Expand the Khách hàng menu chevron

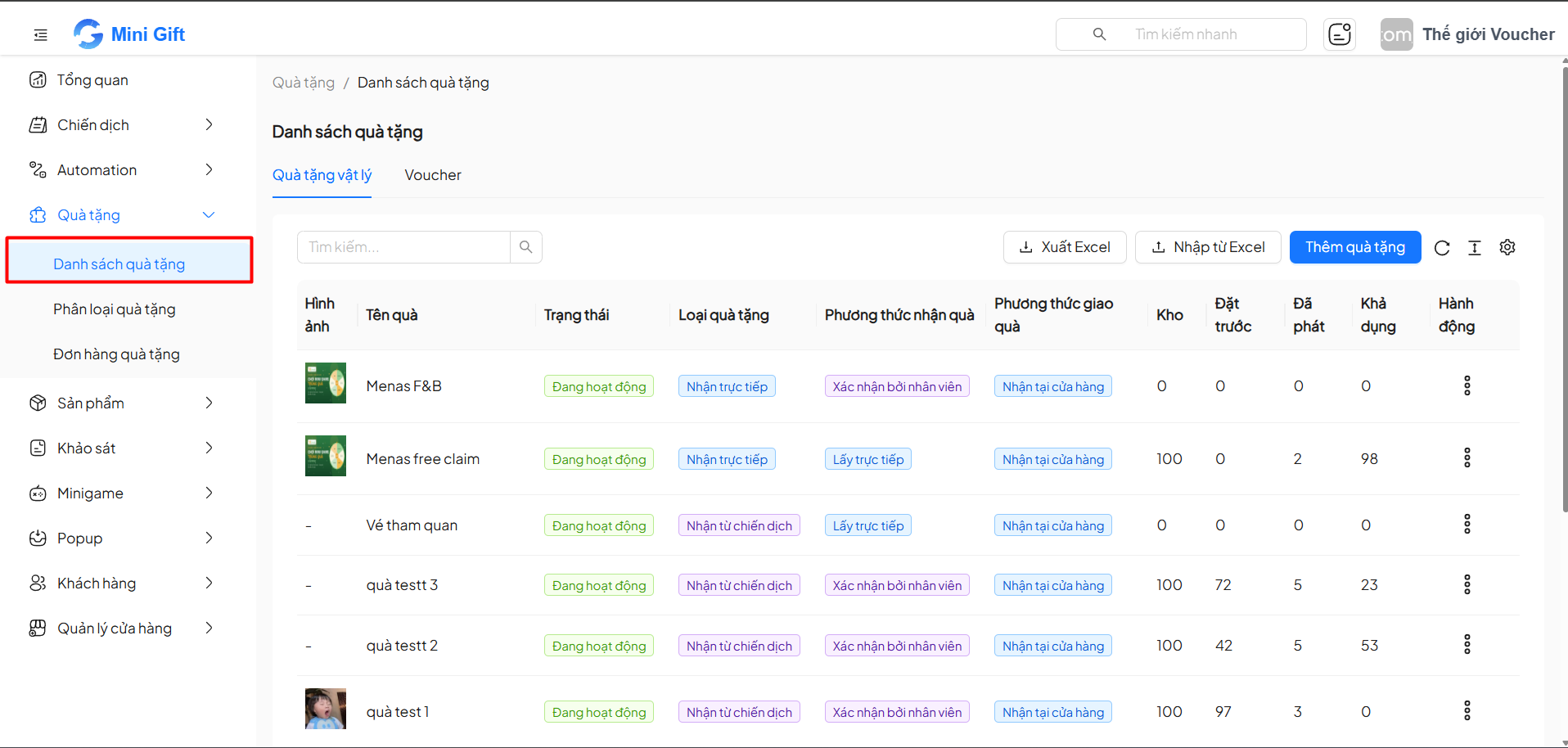point(210,583)
